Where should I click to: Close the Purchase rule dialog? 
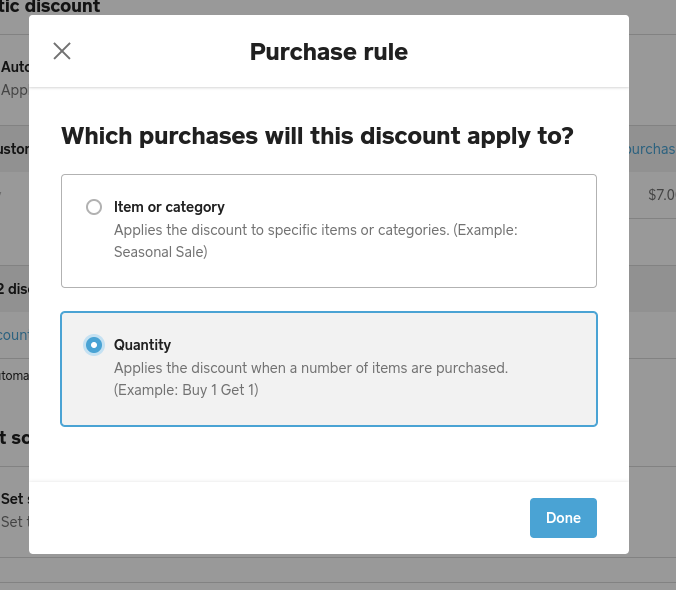pos(62,51)
